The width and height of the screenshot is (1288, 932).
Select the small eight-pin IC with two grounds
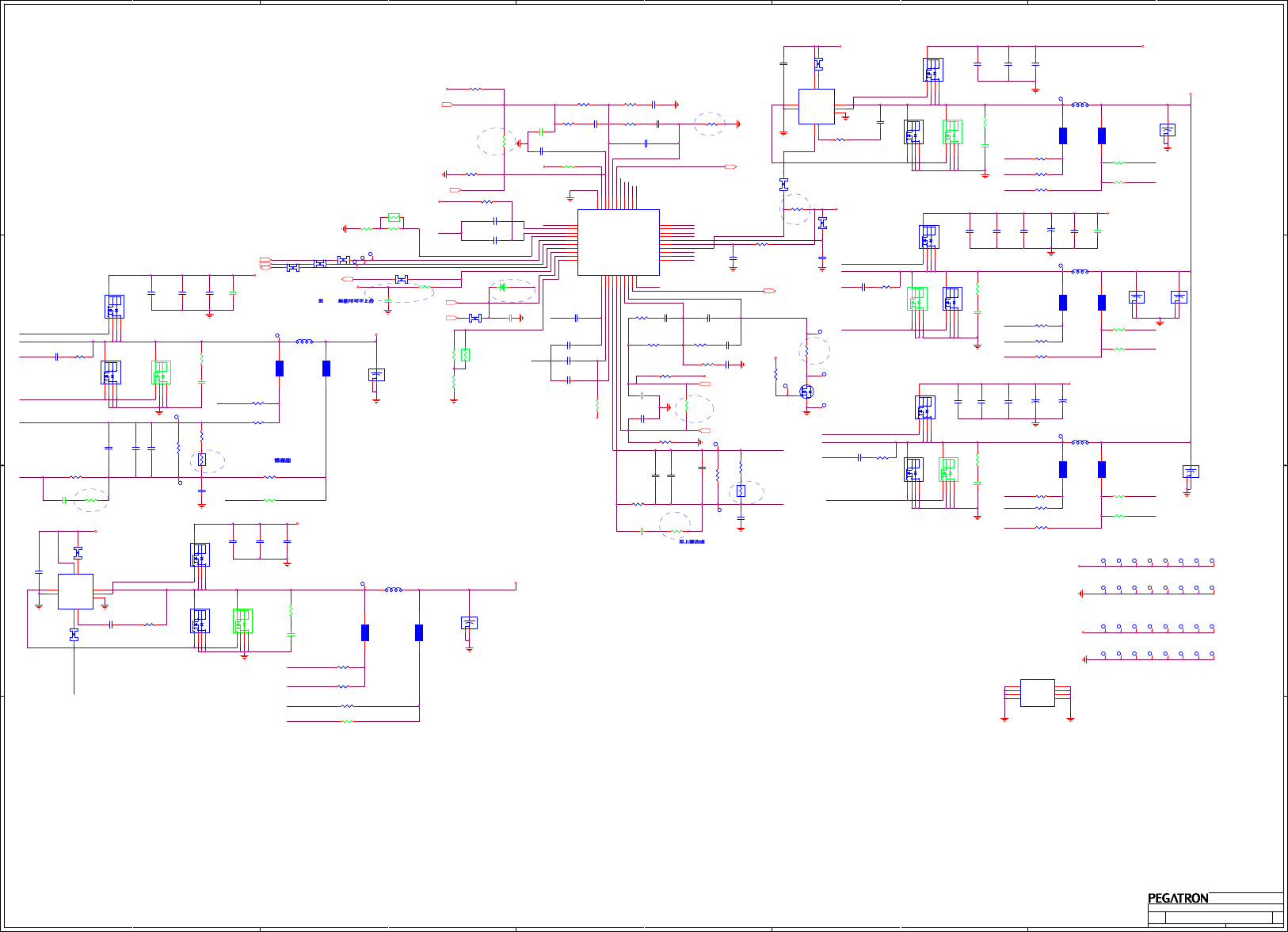pos(1037,693)
